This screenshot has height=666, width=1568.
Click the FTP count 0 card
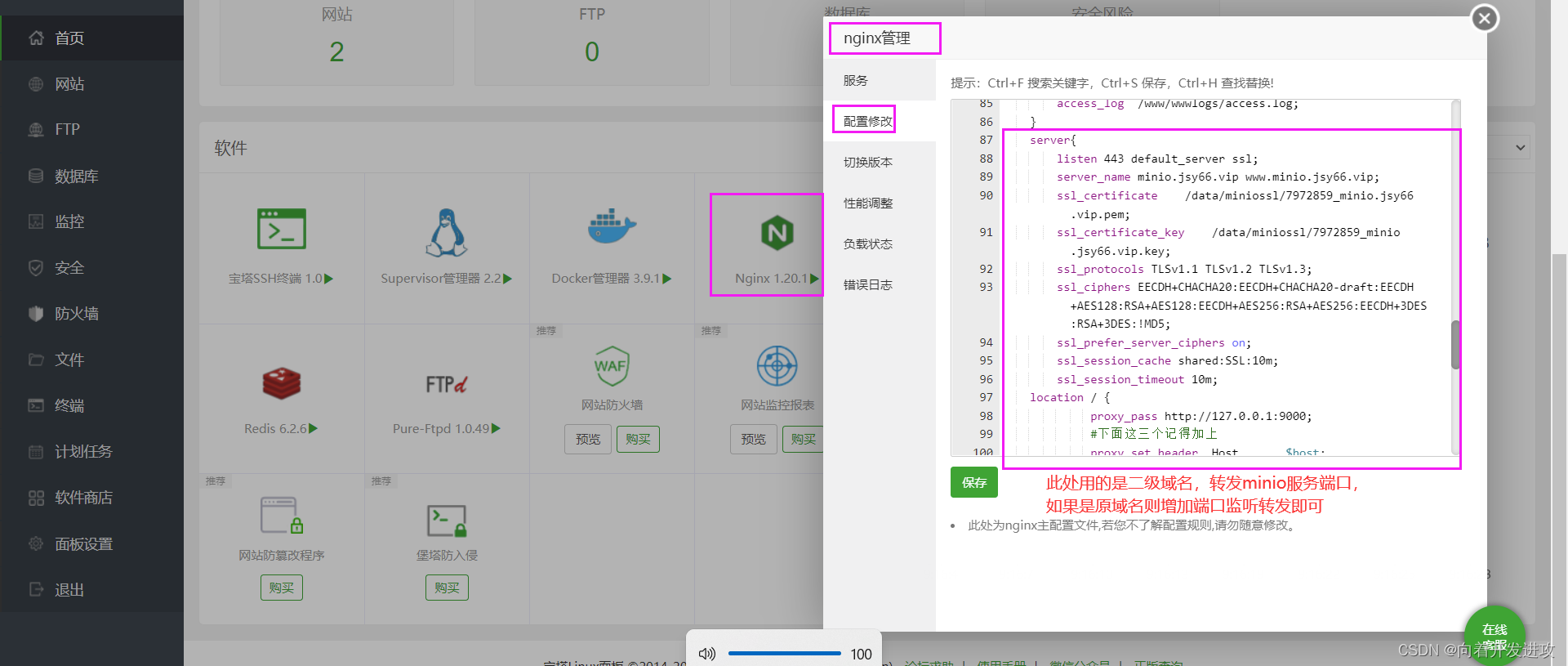click(592, 42)
